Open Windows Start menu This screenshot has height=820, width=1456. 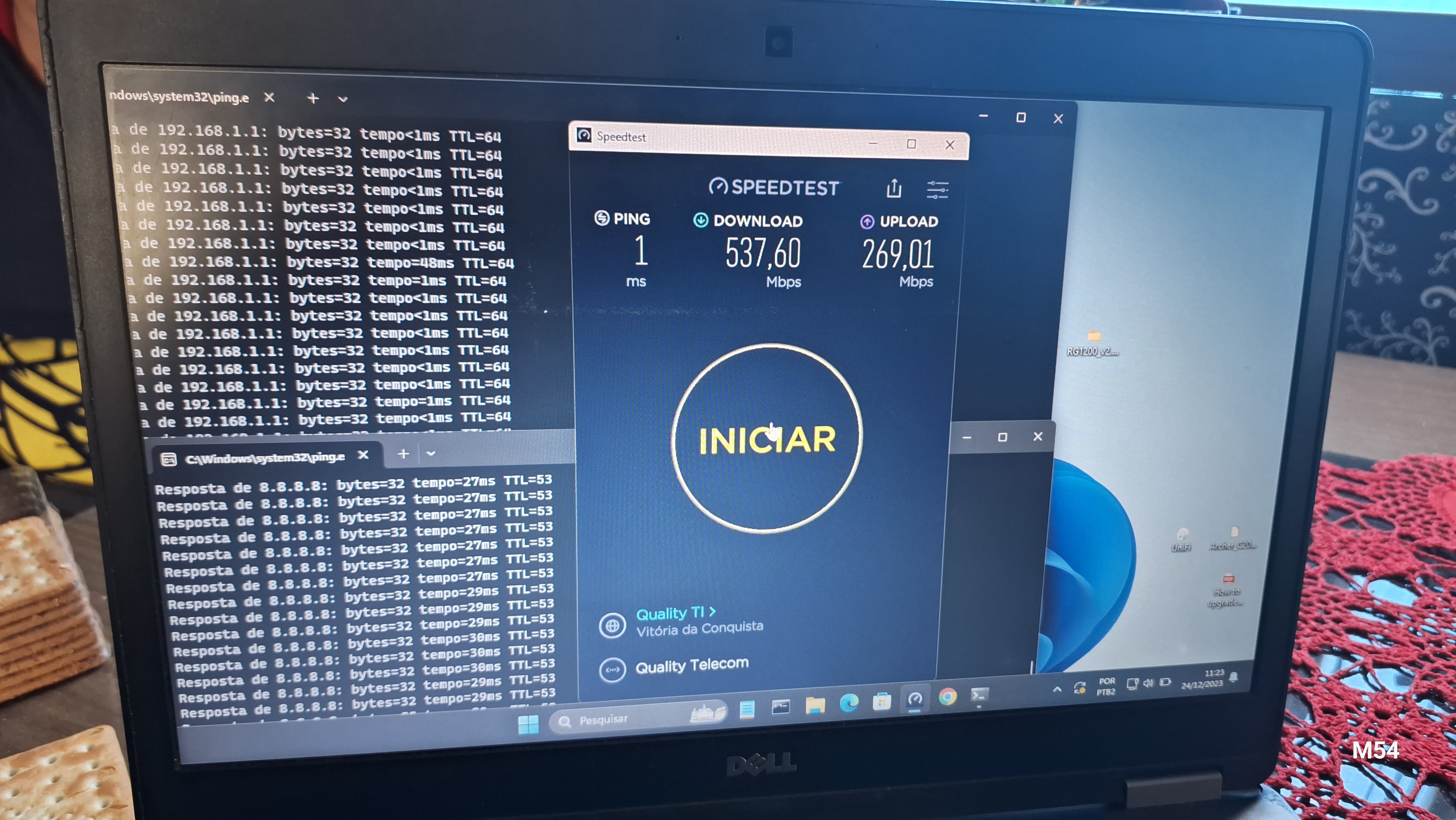pos(529,724)
